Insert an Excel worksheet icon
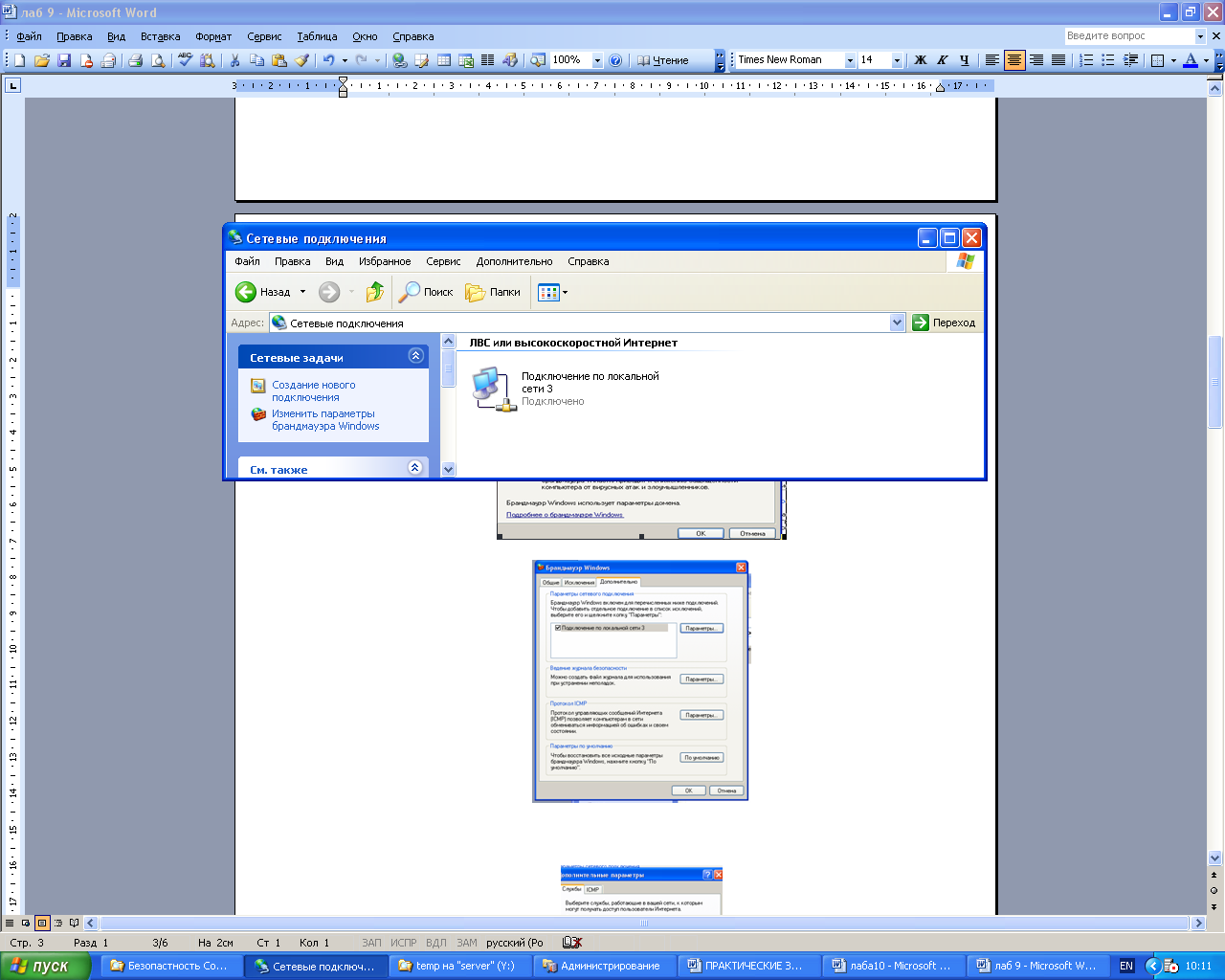1225x980 pixels. pos(466,60)
